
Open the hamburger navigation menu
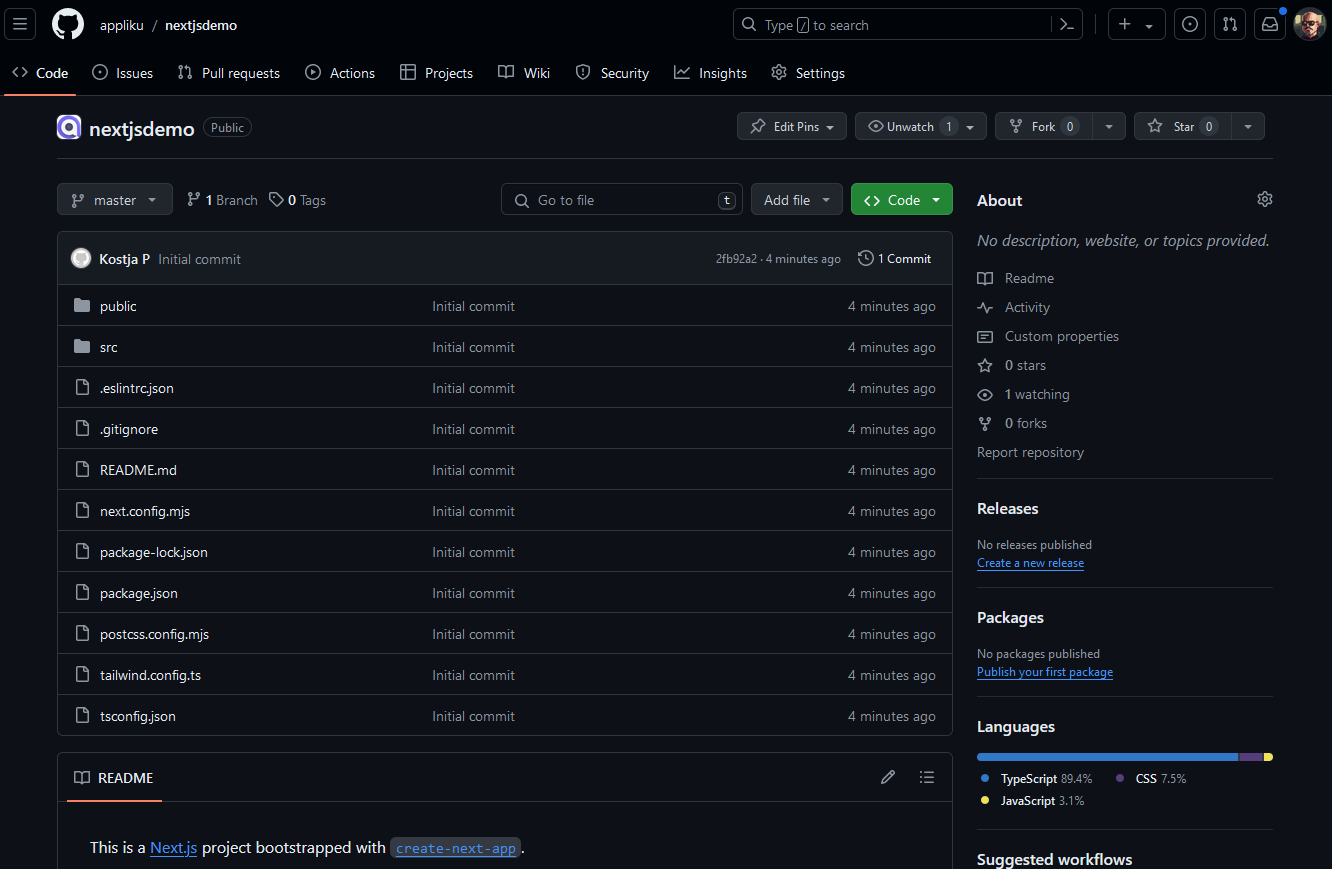[20, 25]
